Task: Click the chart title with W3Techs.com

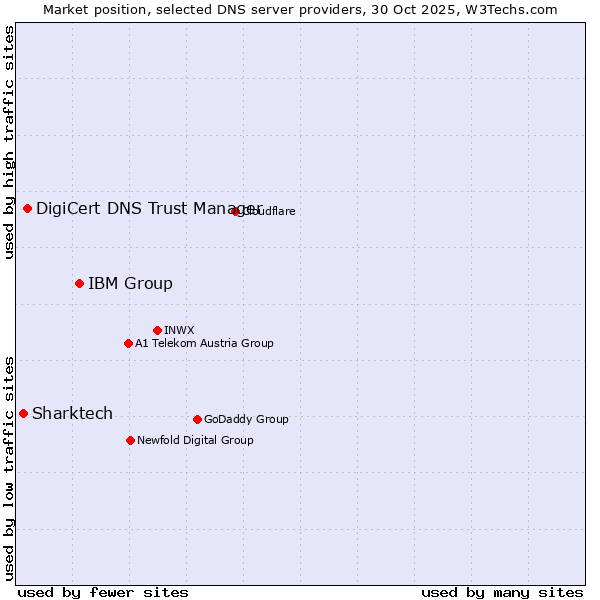Action: point(300,9)
